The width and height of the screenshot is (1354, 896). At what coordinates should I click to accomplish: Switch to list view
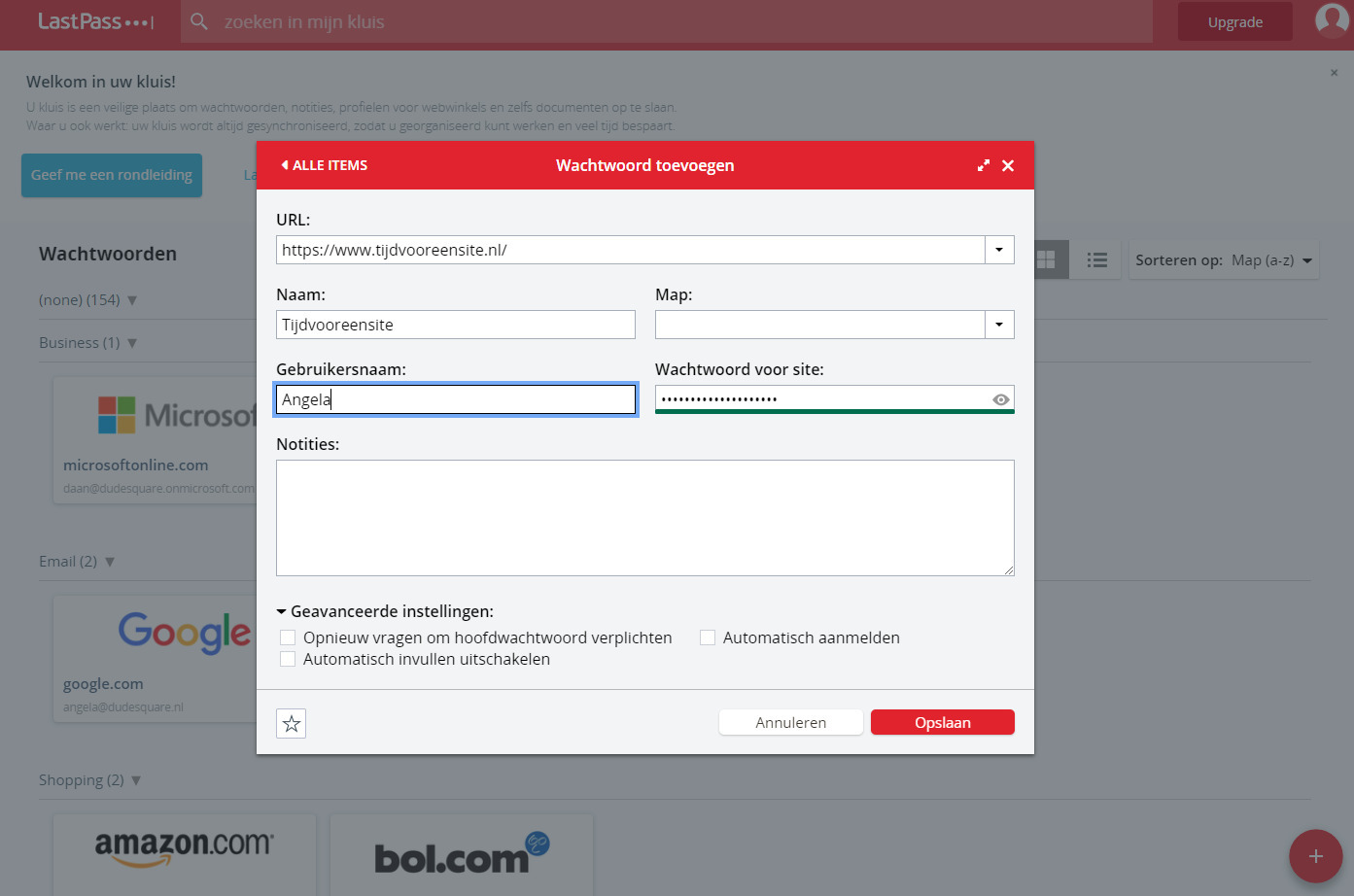(x=1097, y=259)
